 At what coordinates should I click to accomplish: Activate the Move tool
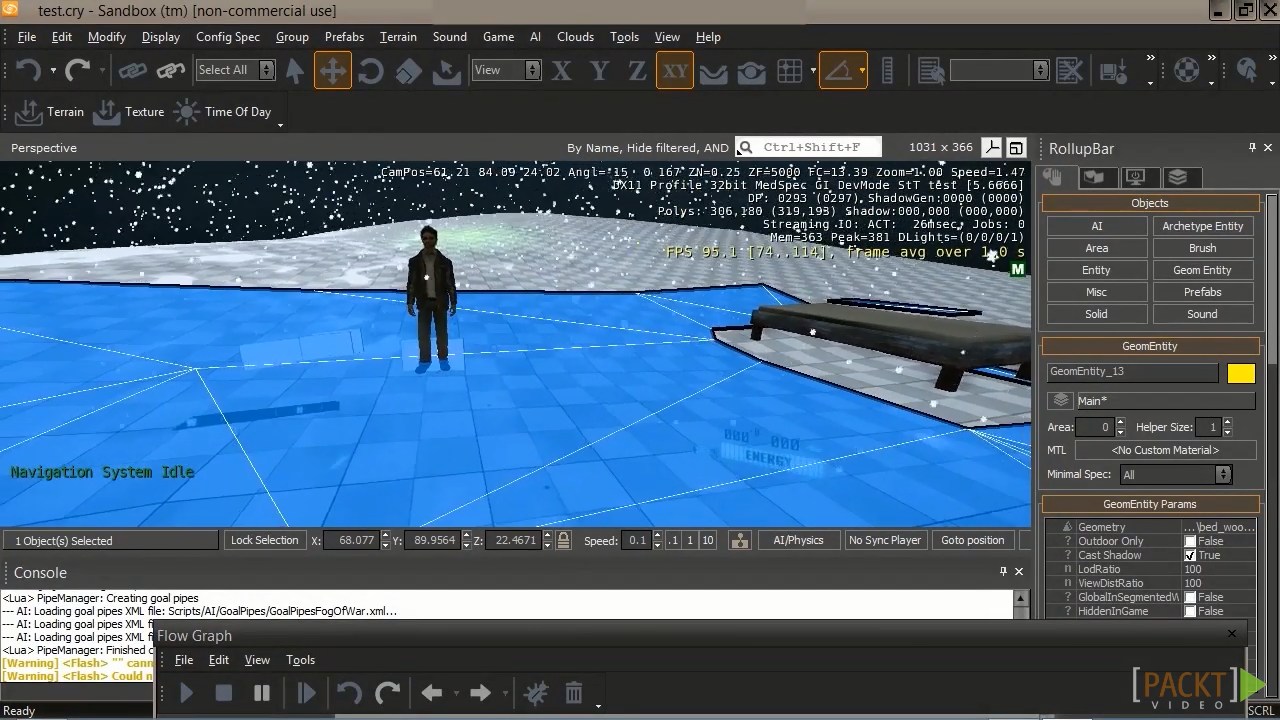coord(332,70)
